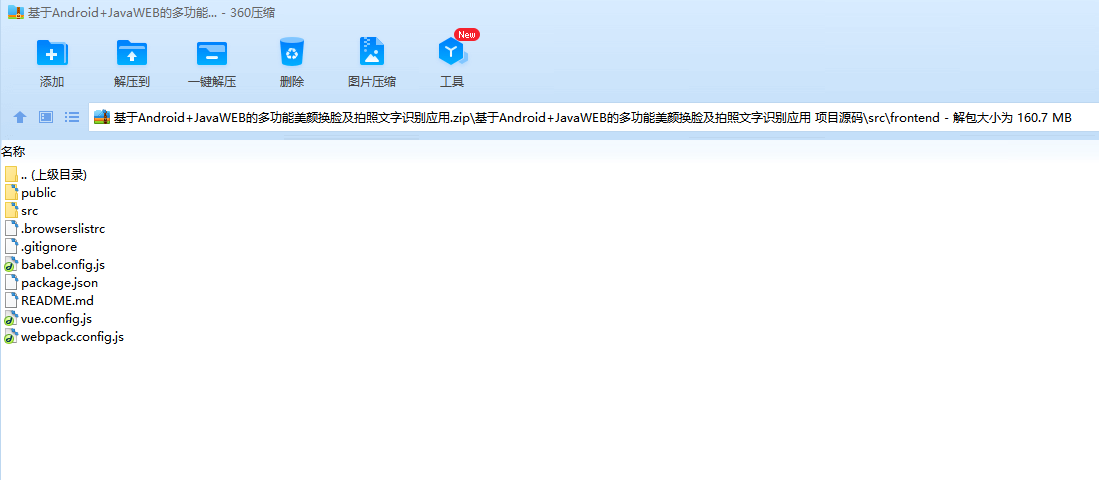Select the 'README.md' file name
Viewport: 1099px width, 480px height.
[57, 301]
